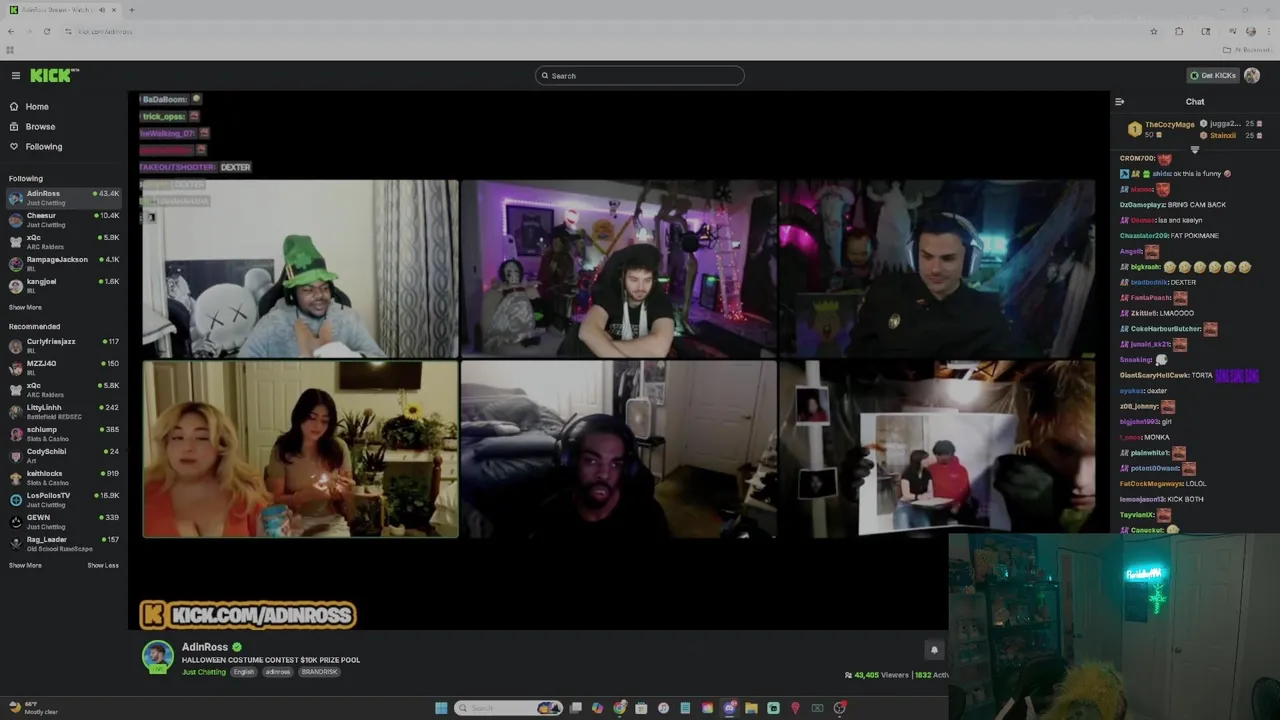Select the BRANDRISK tag
This screenshot has height=720, width=1280.
(320, 672)
